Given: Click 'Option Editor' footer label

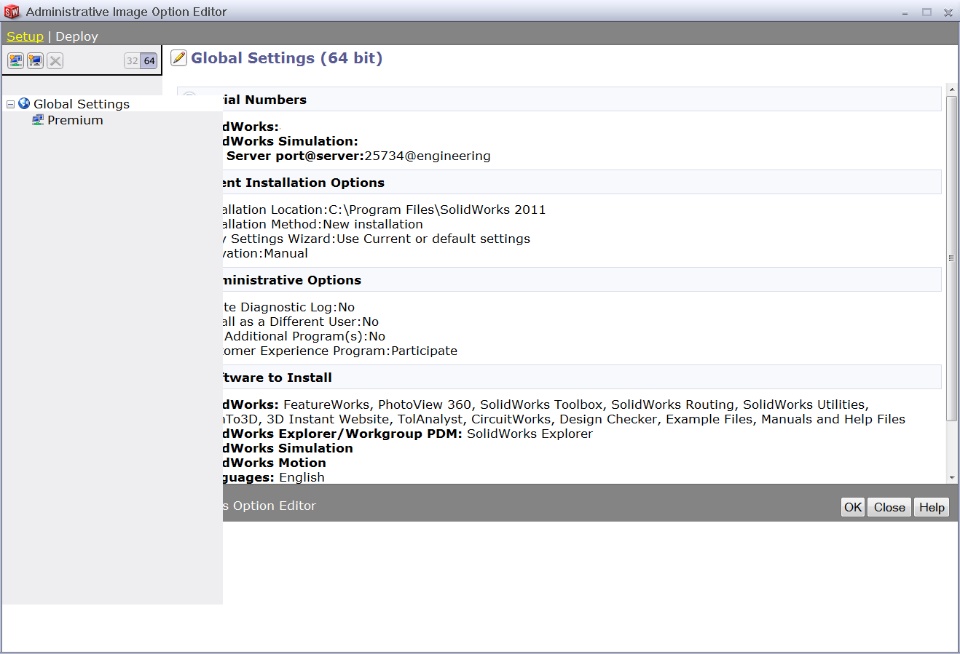Looking at the screenshot, I should [x=274, y=506].
